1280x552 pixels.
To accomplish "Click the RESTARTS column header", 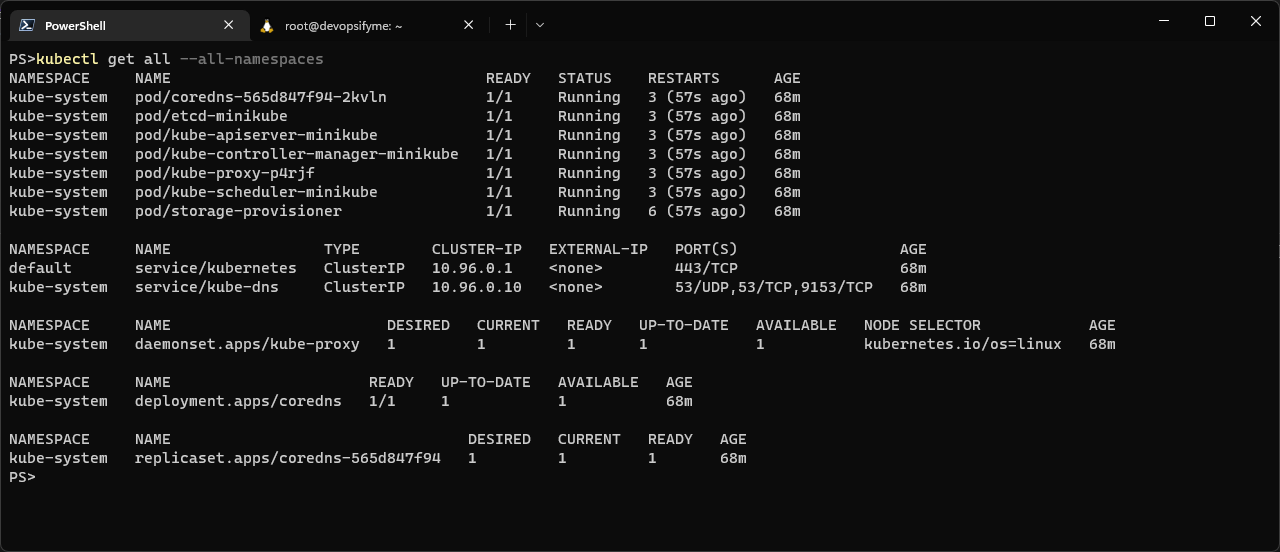I will pos(684,78).
